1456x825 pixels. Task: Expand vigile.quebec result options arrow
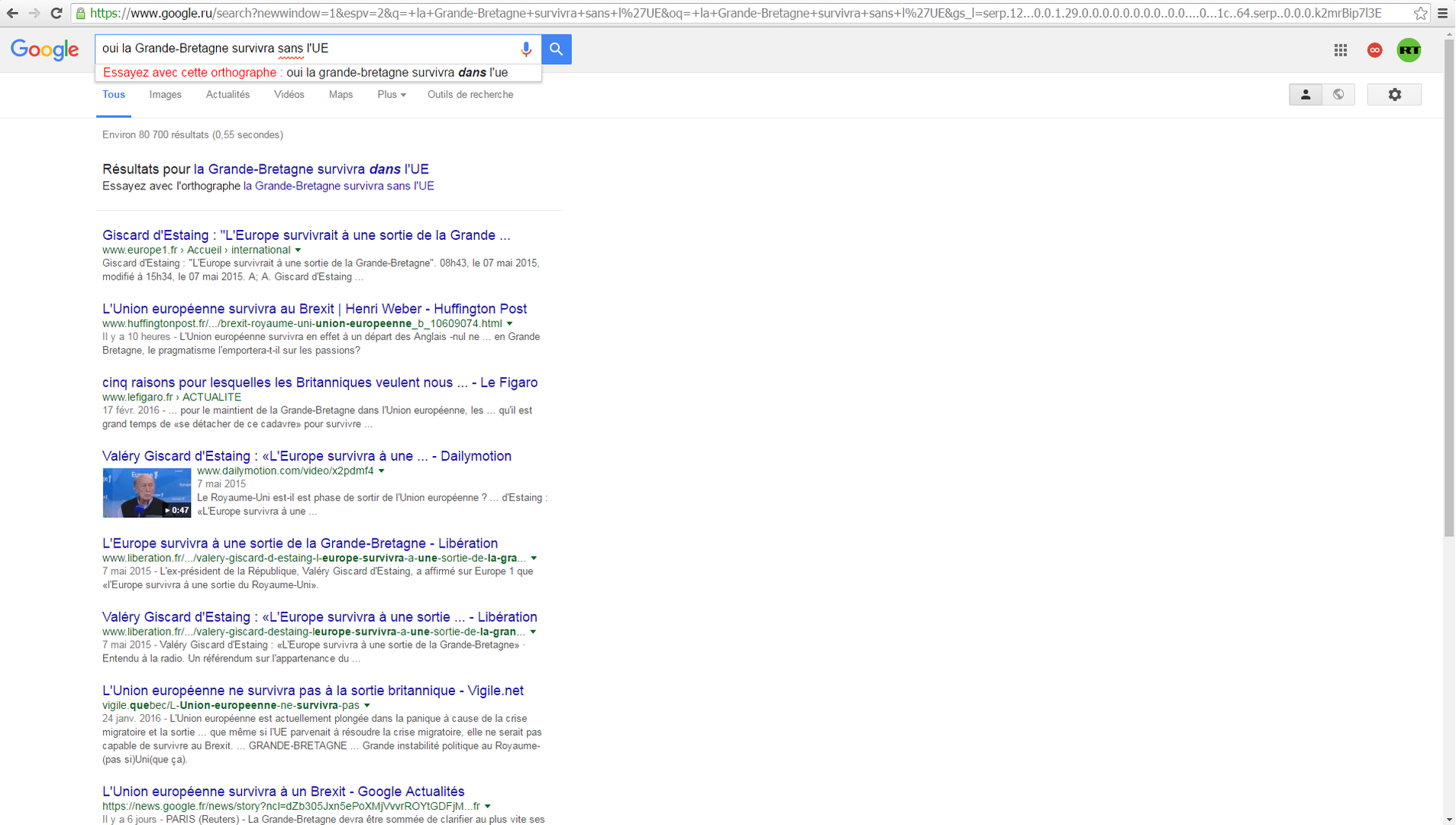(367, 706)
